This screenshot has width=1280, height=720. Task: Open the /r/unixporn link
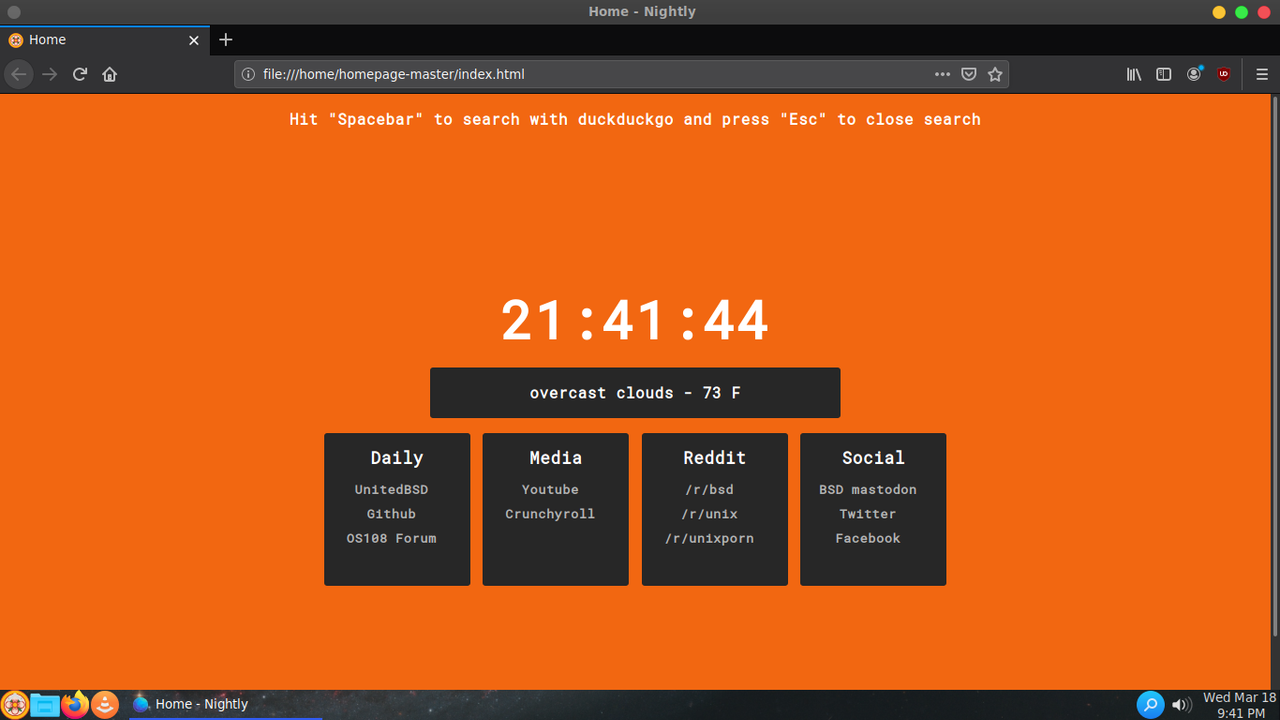point(709,538)
